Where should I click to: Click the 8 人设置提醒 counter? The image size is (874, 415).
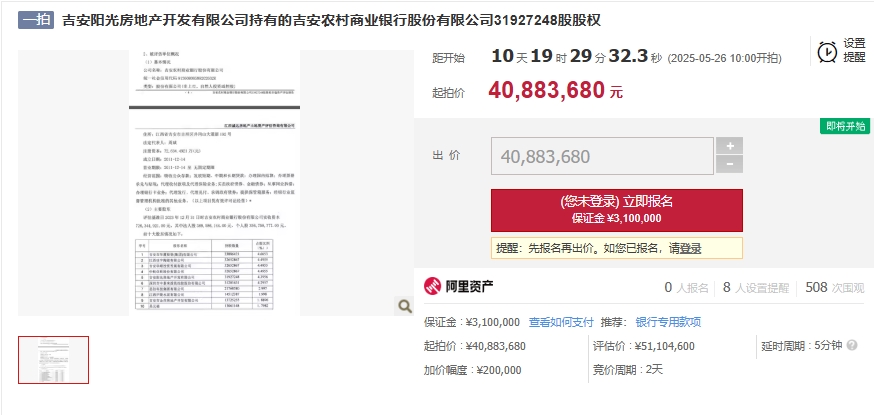pyautogui.click(x=756, y=287)
